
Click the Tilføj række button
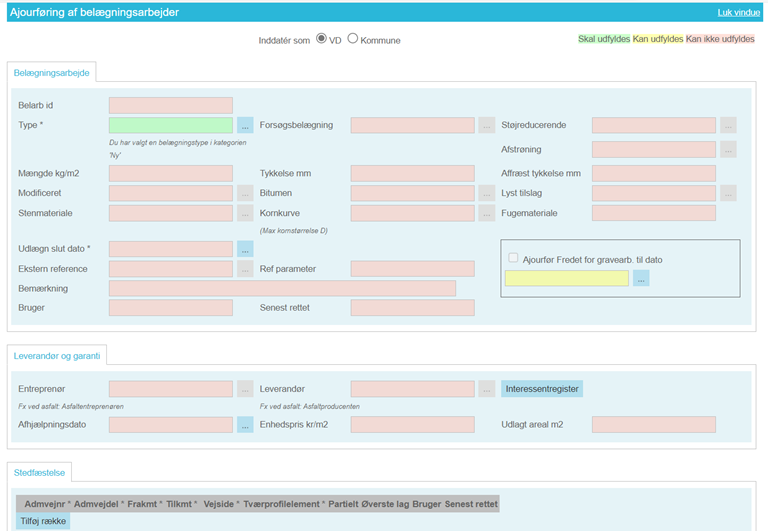(x=43, y=521)
